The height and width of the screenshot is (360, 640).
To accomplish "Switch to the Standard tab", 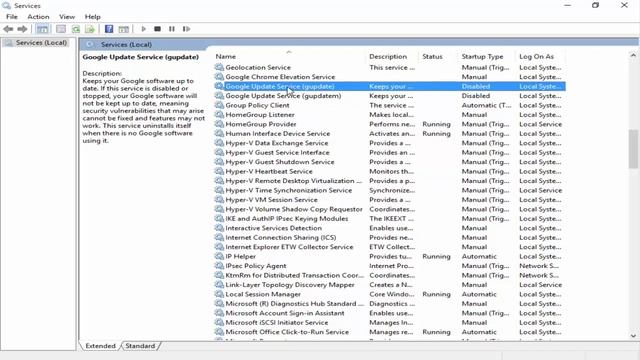I will [x=140, y=346].
